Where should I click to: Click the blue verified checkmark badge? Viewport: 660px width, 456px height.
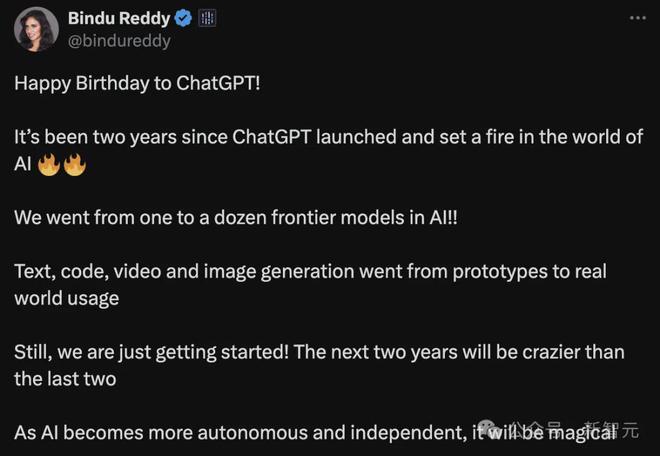(183, 19)
